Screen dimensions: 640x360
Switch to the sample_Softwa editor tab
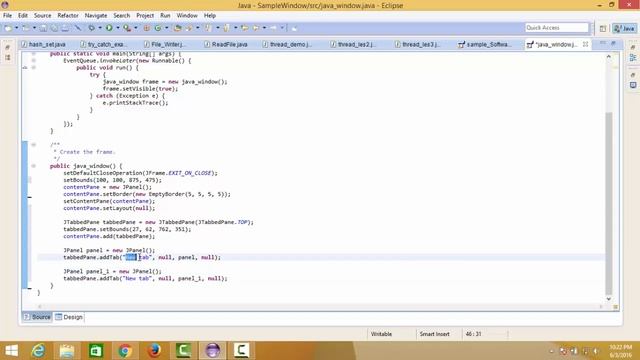[x=484, y=44]
